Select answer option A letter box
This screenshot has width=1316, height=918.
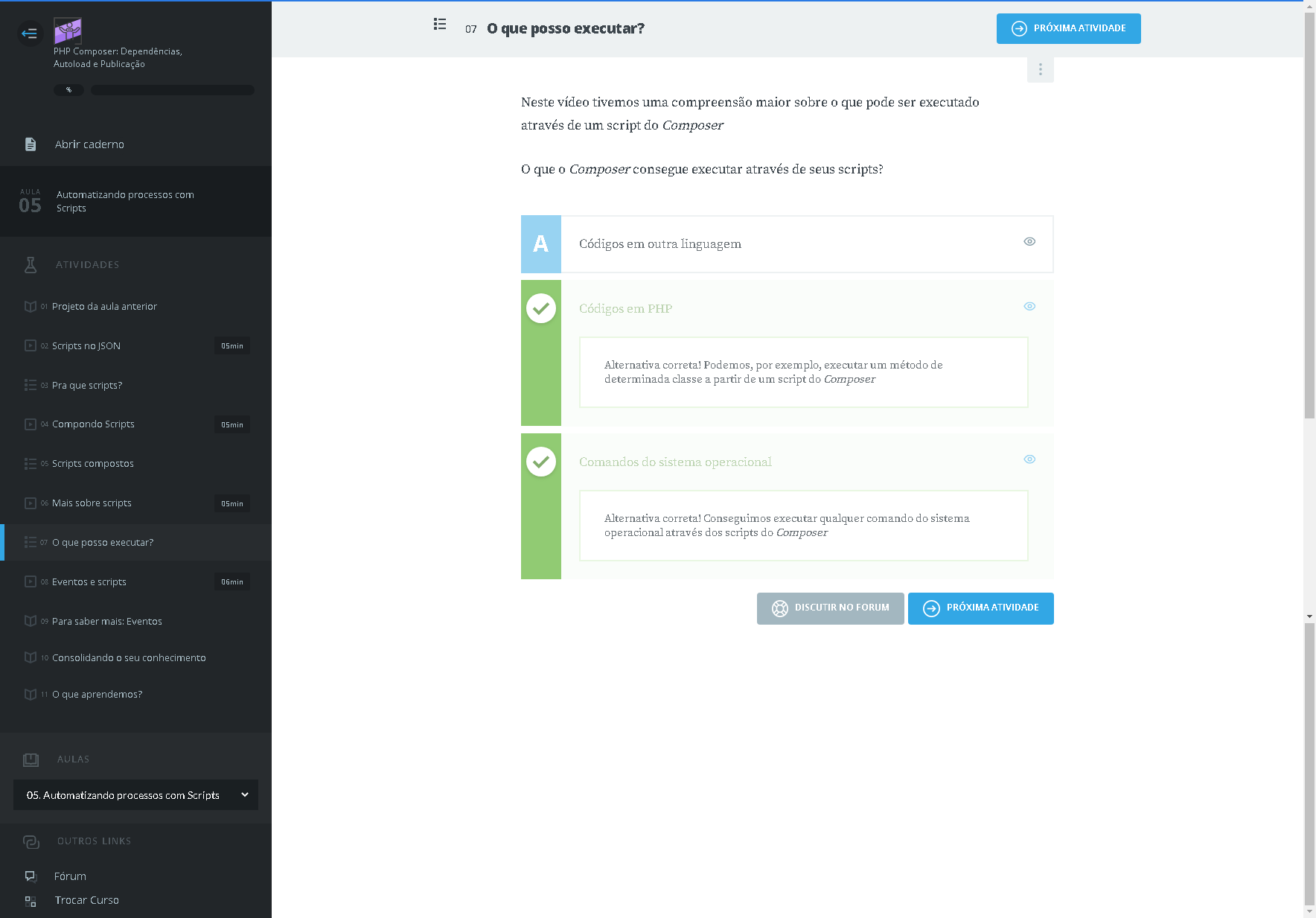pos(541,244)
